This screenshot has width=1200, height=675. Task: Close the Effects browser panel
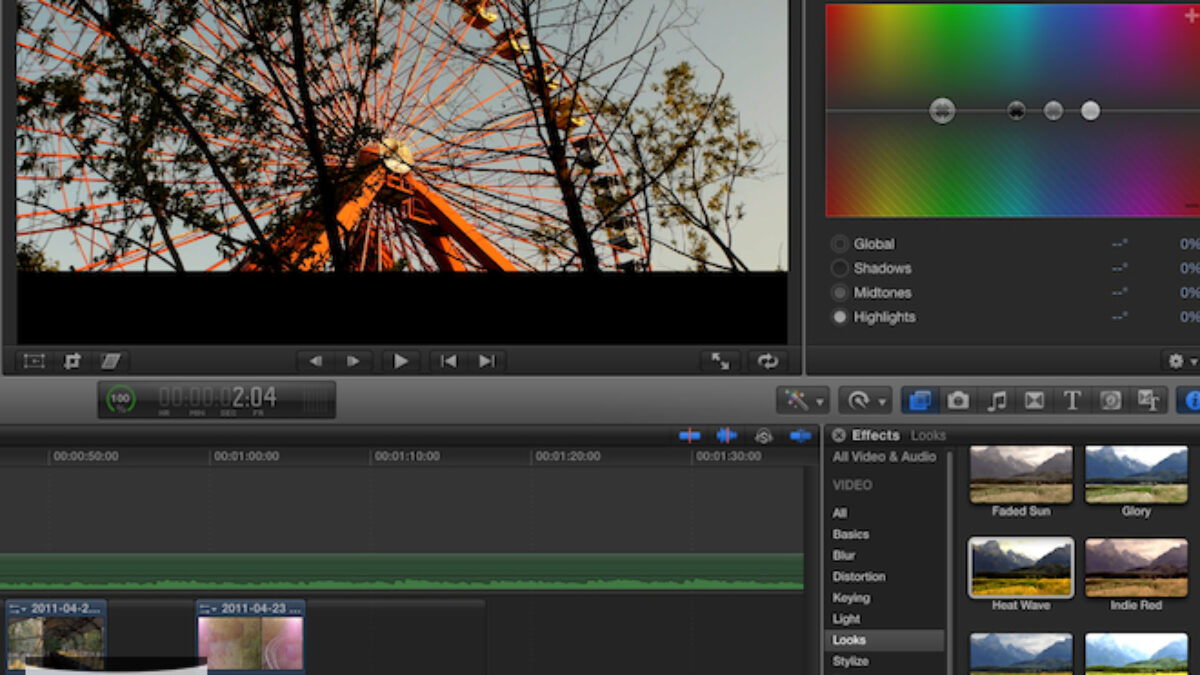click(839, 435)
